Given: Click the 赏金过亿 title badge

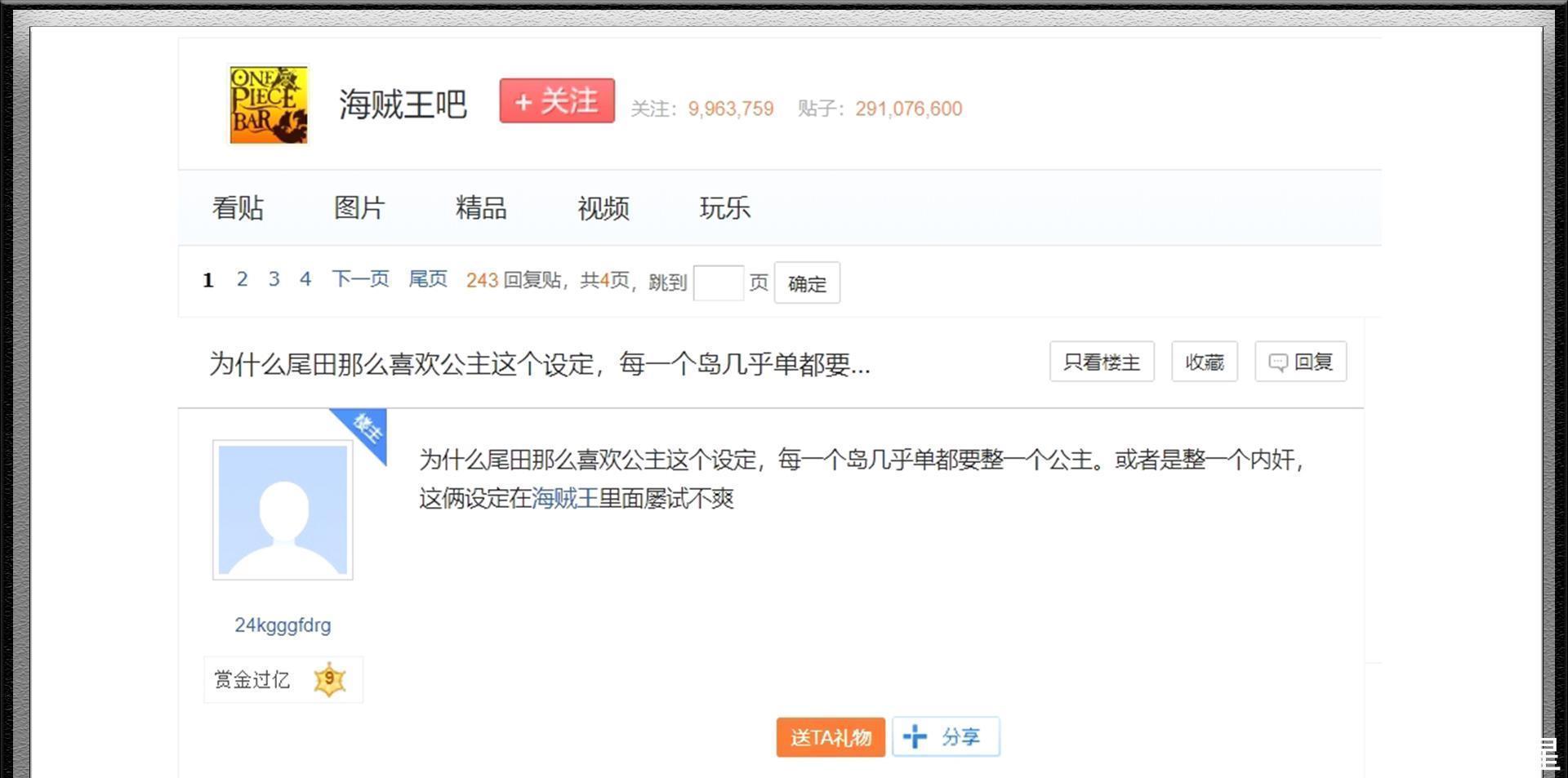Looking at the screenshot, I should (253, 679).
